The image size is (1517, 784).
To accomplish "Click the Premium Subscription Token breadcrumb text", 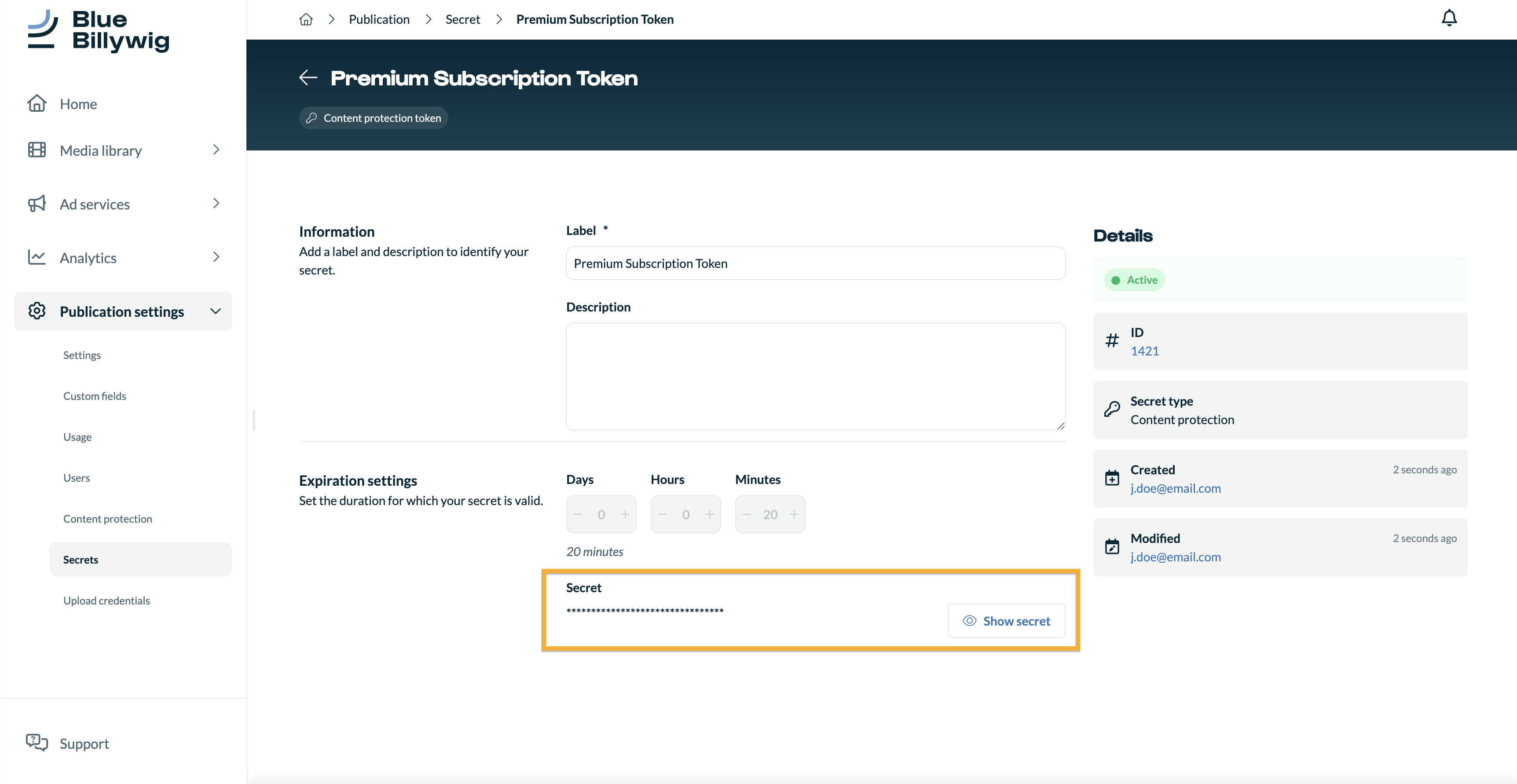I will tap(595, 19).
